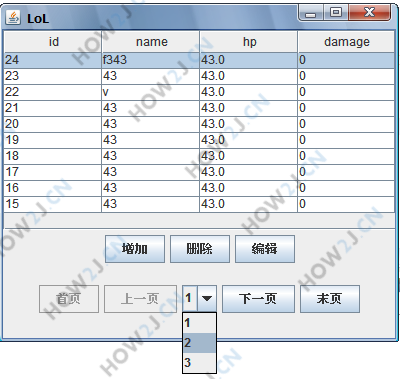Select the row with id 21
Image resolution: width=400 pixels, height=379 pixels.
[199, 108]
